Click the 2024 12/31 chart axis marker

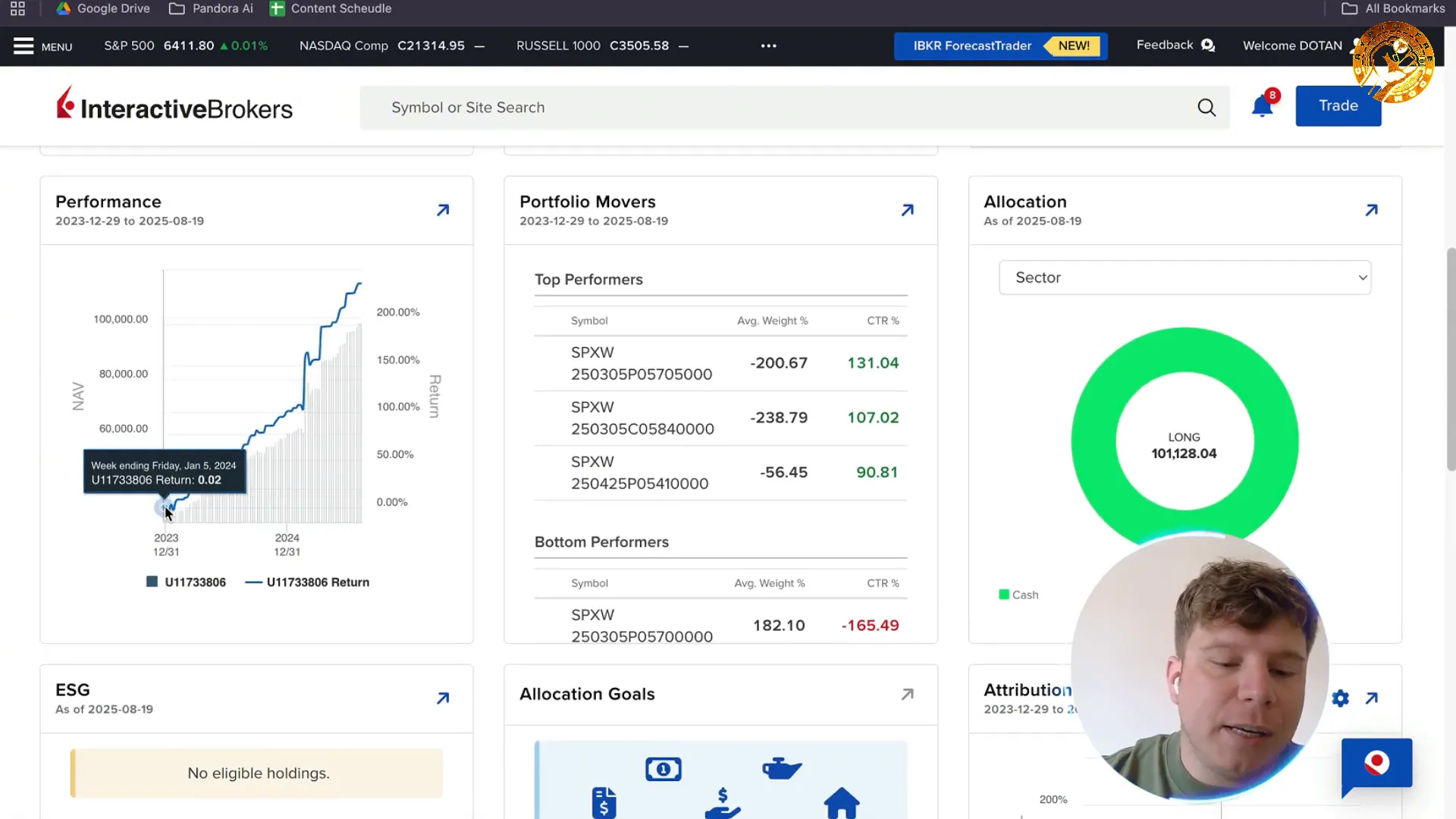point(287,544)
